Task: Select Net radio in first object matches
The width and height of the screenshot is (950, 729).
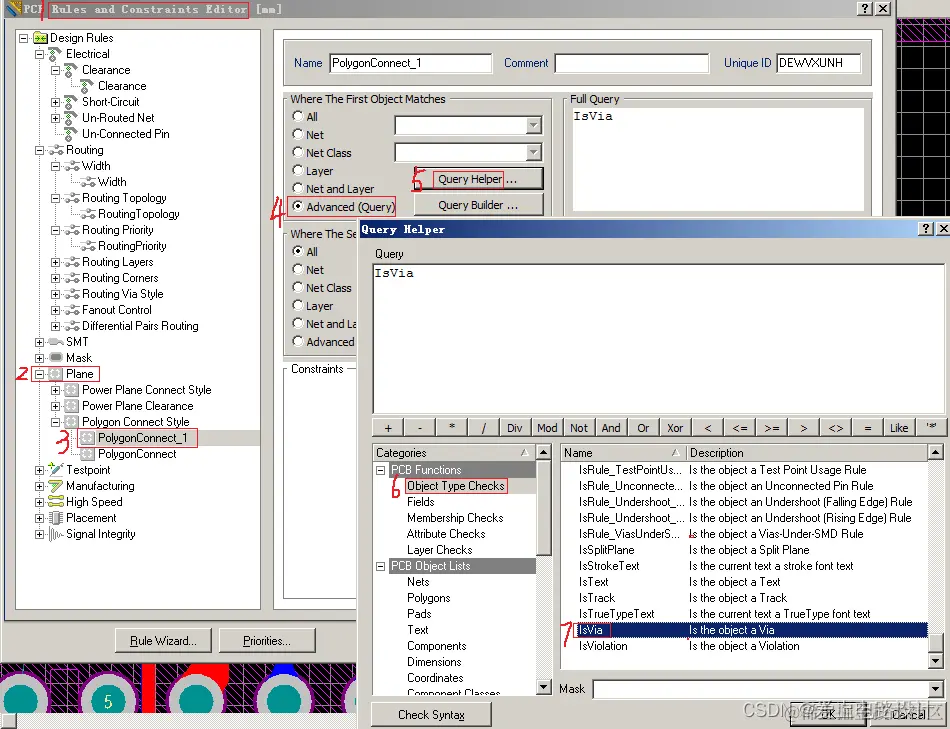Action: (297, 134)
